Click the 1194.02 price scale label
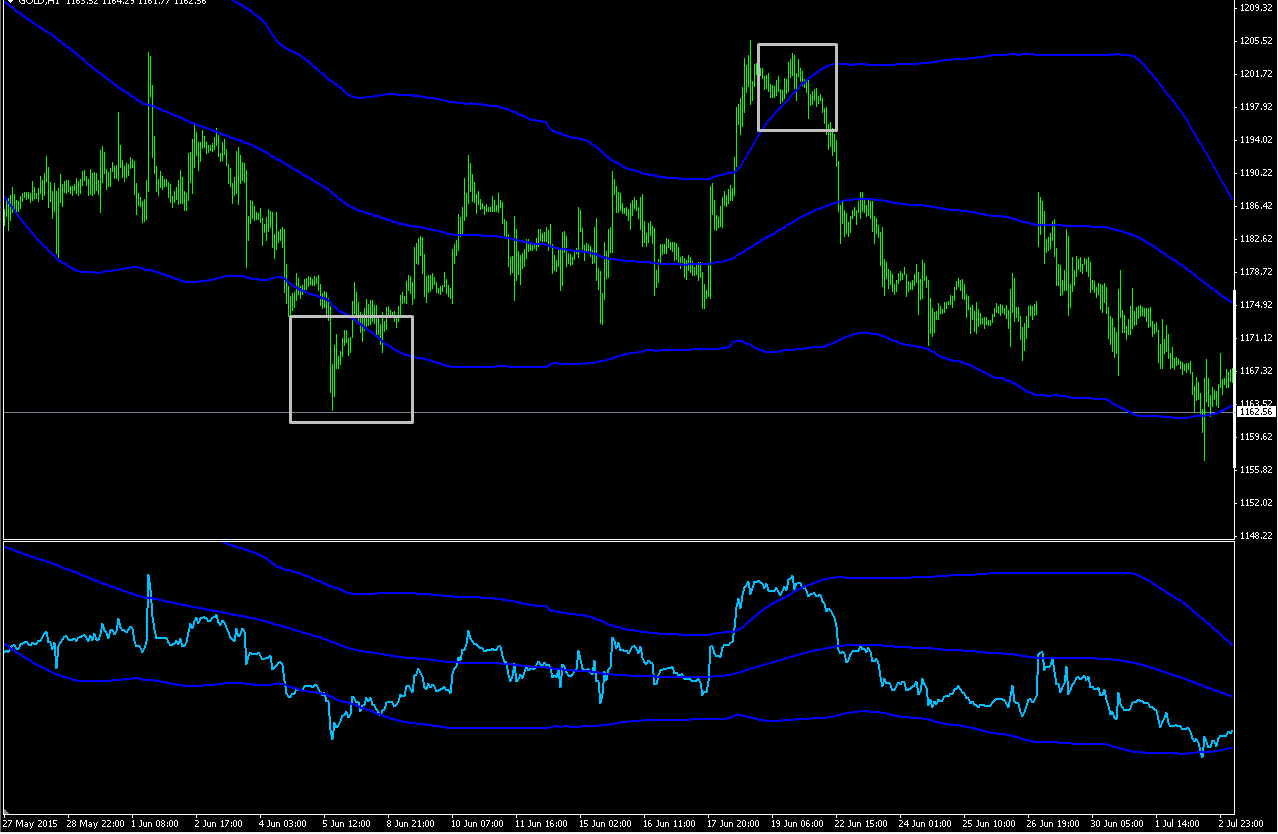This screenshot has width=1278, height=834. pos(1255,140)
